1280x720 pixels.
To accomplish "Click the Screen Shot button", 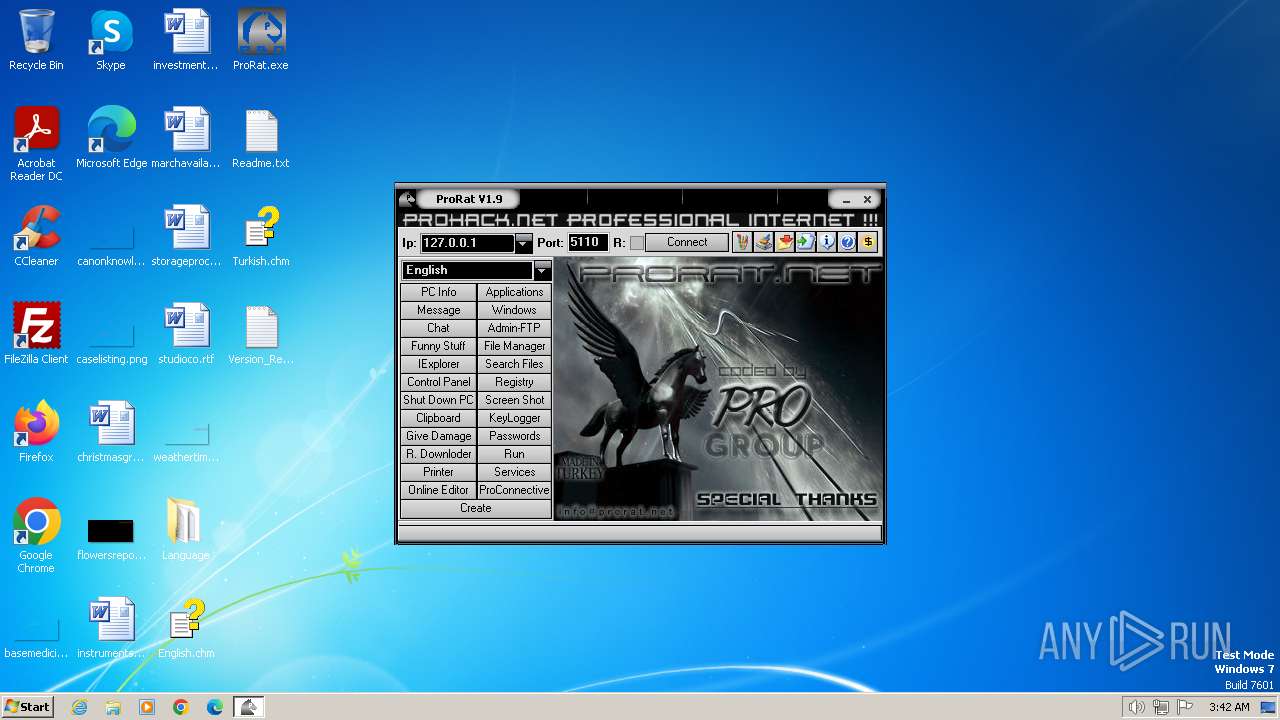I will (x=514, y=400).
